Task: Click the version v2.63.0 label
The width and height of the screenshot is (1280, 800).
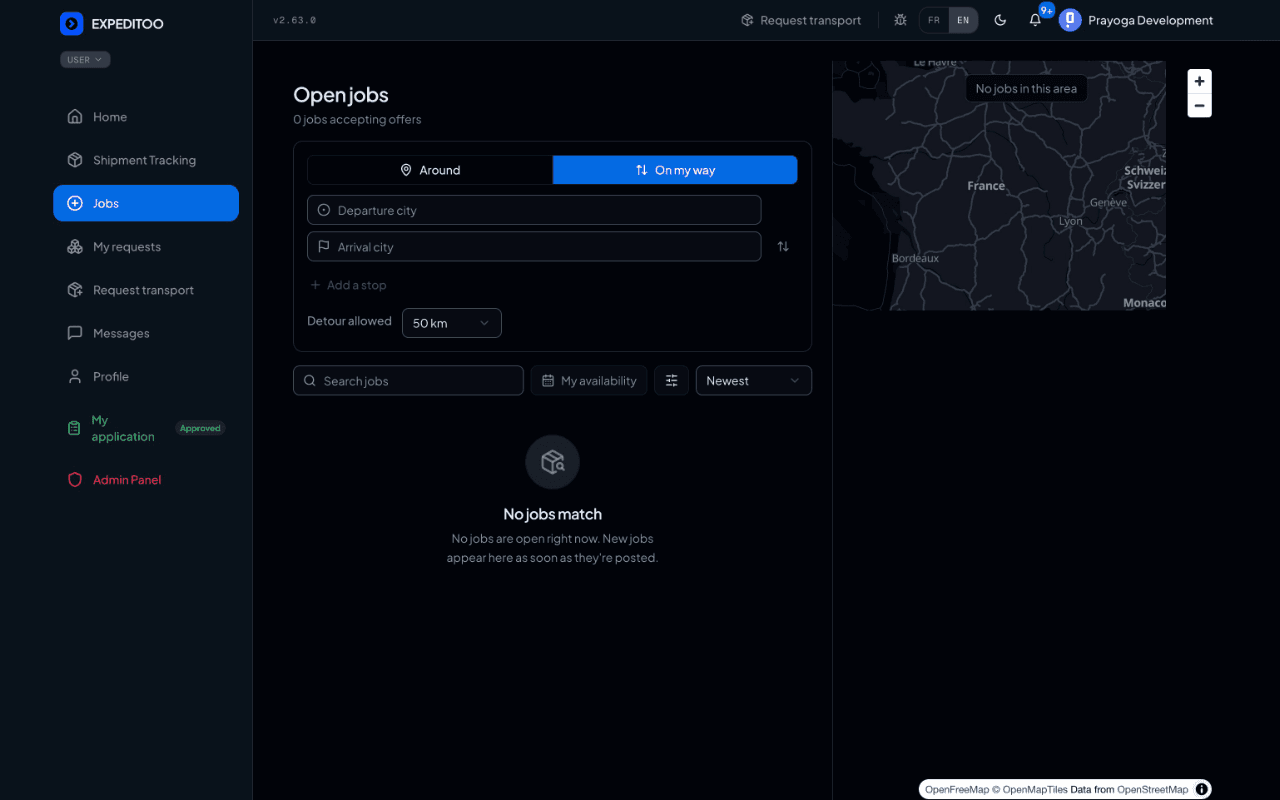Action: pyautogui.click(x=294, y=20)
